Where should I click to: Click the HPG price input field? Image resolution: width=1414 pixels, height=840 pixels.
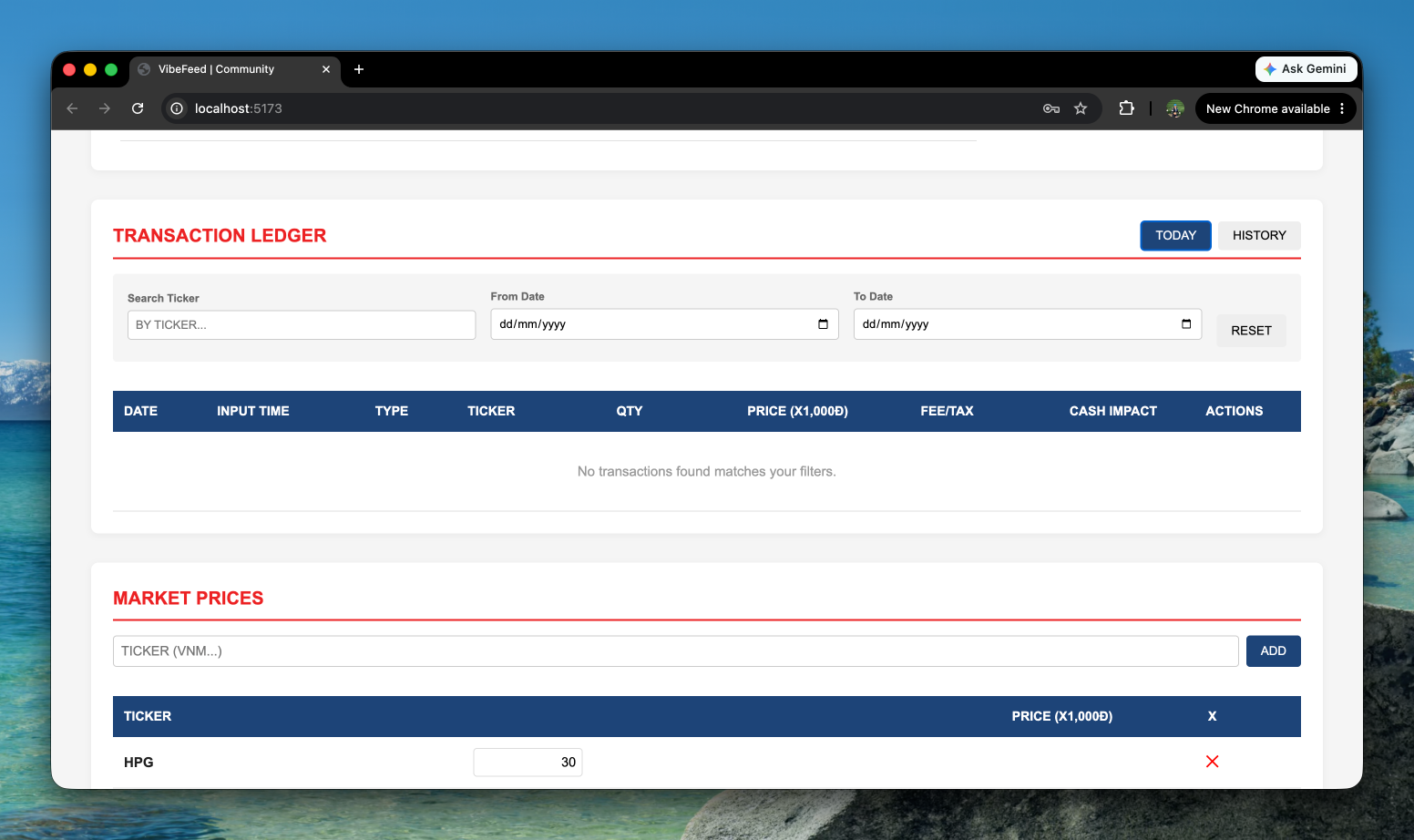(528, 763)
